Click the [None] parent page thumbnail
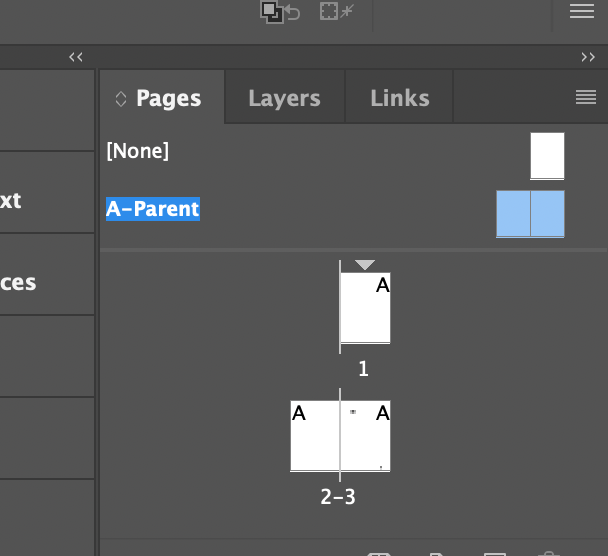The image size is (608, 556). point(547,156)
